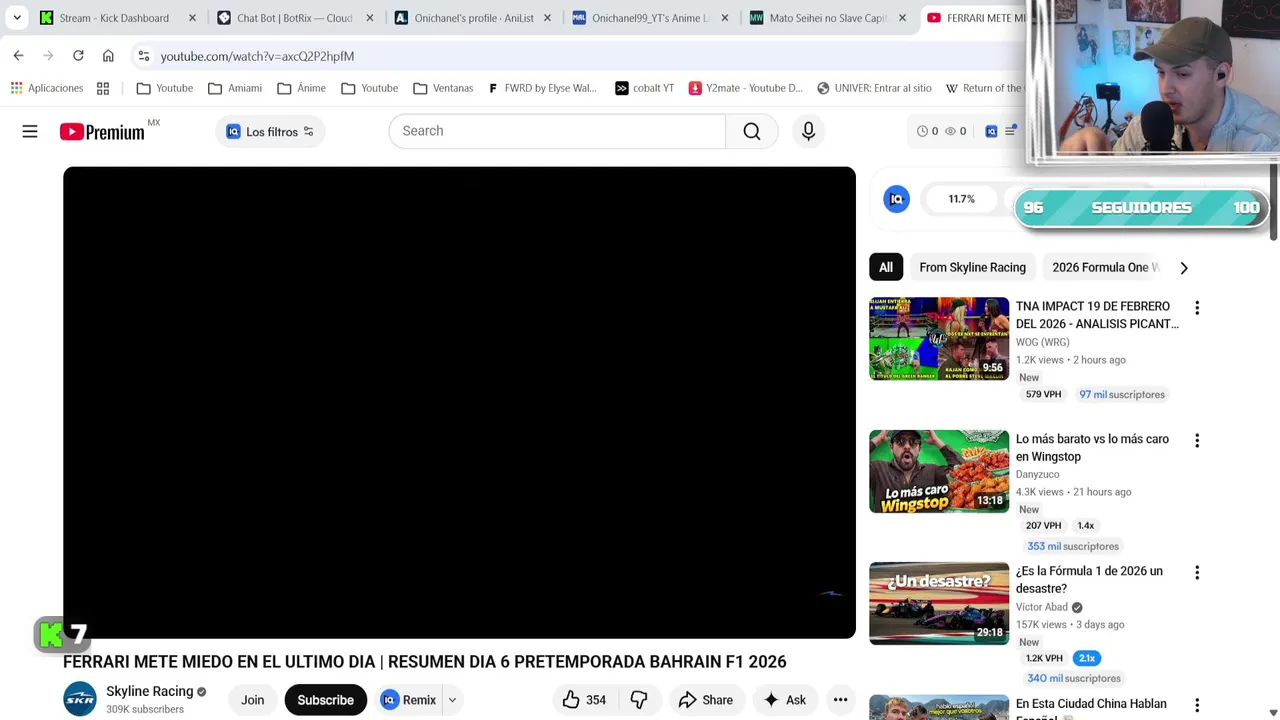Open options for Fórmula 1 2026 video
1280x720 pixels.
[x=1197, y=573]
